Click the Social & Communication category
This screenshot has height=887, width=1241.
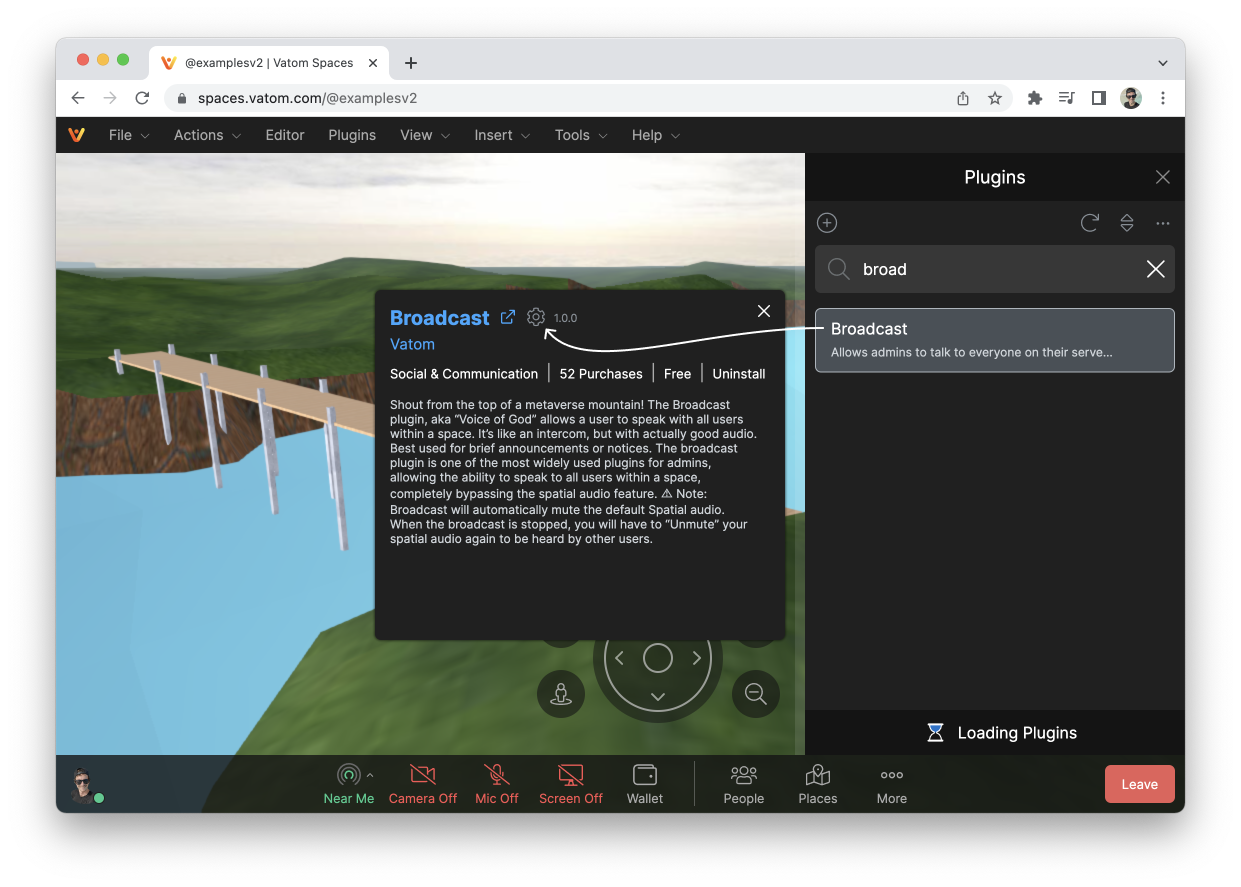464,374
